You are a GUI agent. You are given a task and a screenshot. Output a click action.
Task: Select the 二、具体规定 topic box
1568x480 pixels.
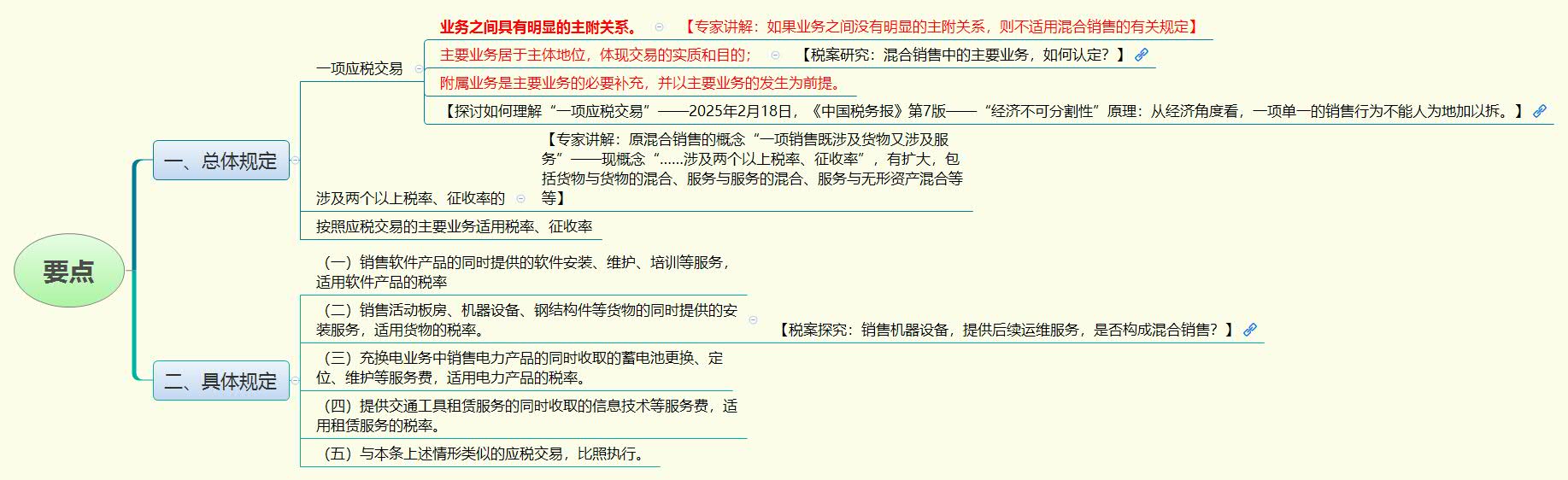(x=221, y=381)
